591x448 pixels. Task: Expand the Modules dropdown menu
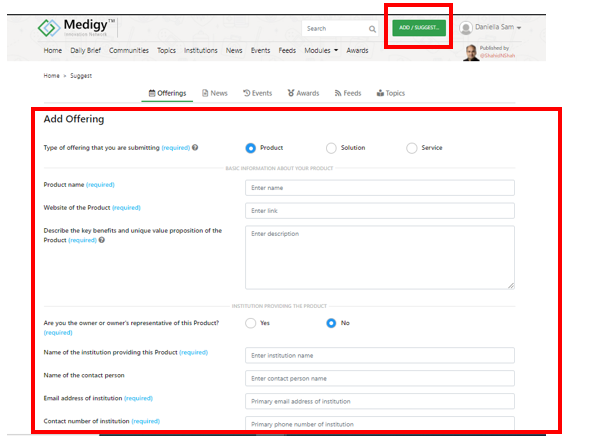click(321, 50)
